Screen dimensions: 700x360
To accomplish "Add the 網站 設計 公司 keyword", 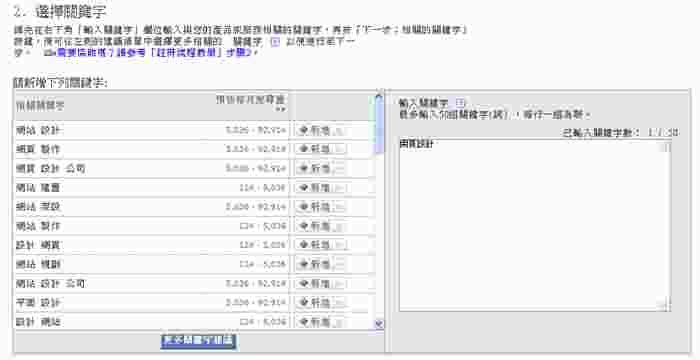I will pos(321,283).
